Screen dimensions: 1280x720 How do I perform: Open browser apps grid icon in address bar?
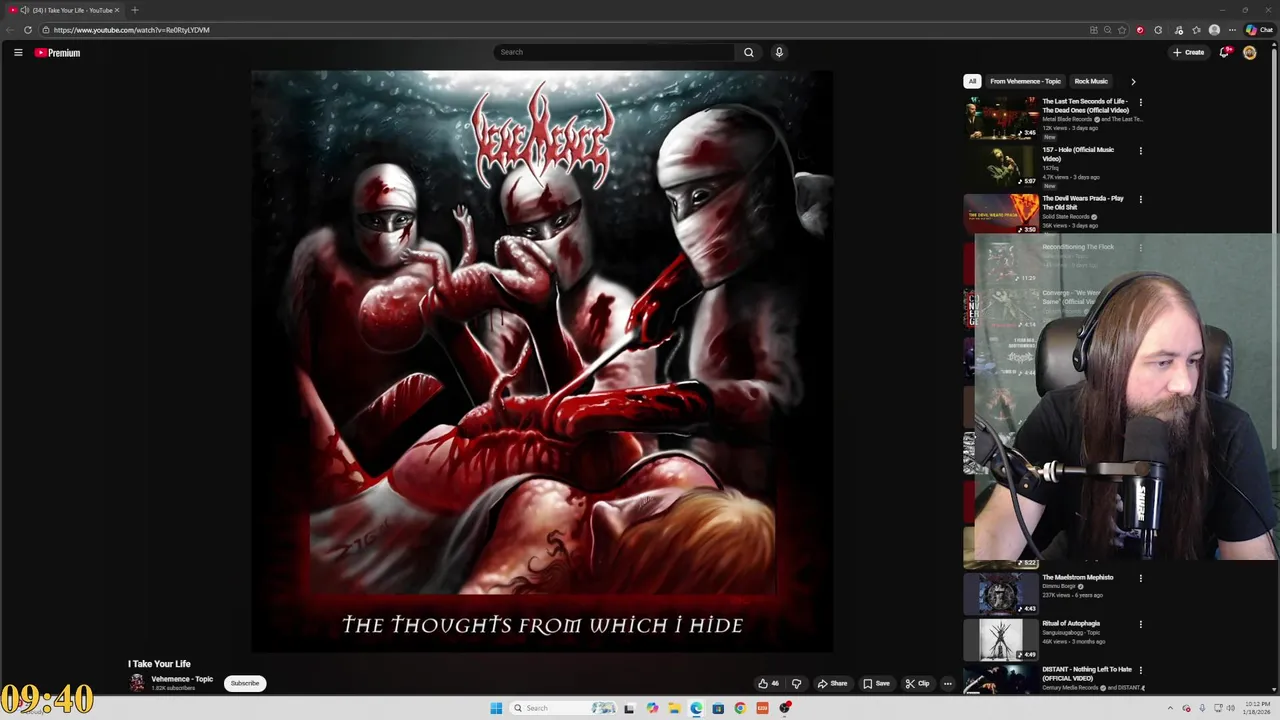1093,30
